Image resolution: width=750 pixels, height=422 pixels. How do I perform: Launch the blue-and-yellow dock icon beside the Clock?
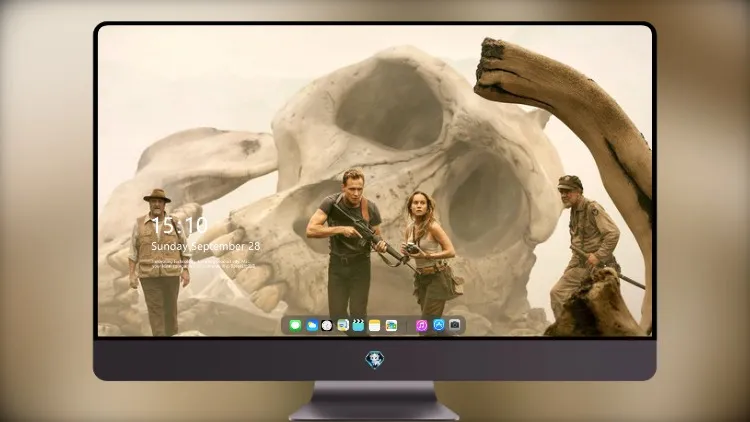click(343, 326)
